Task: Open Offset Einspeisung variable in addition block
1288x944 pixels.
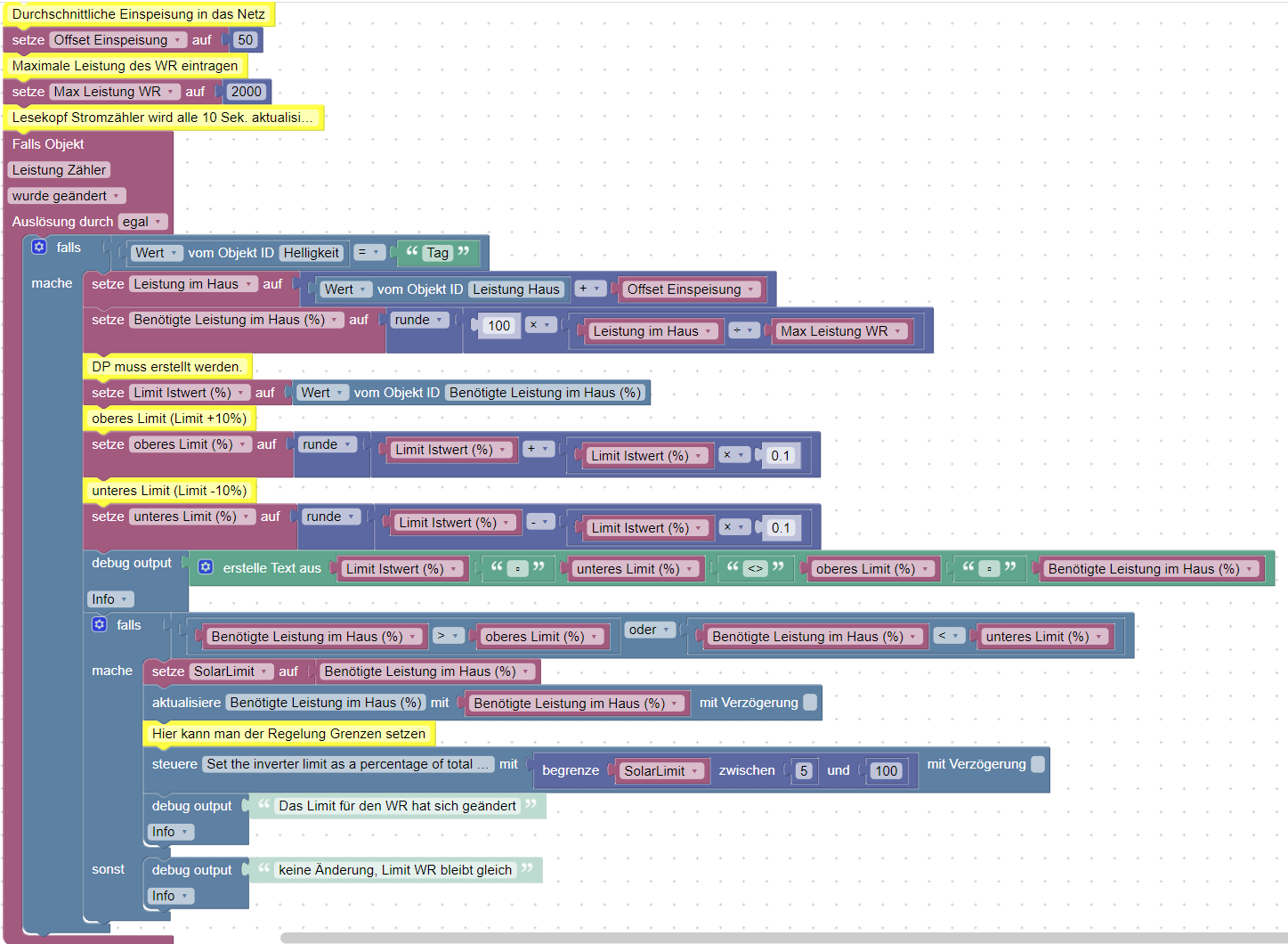Action: pos(691,289)
